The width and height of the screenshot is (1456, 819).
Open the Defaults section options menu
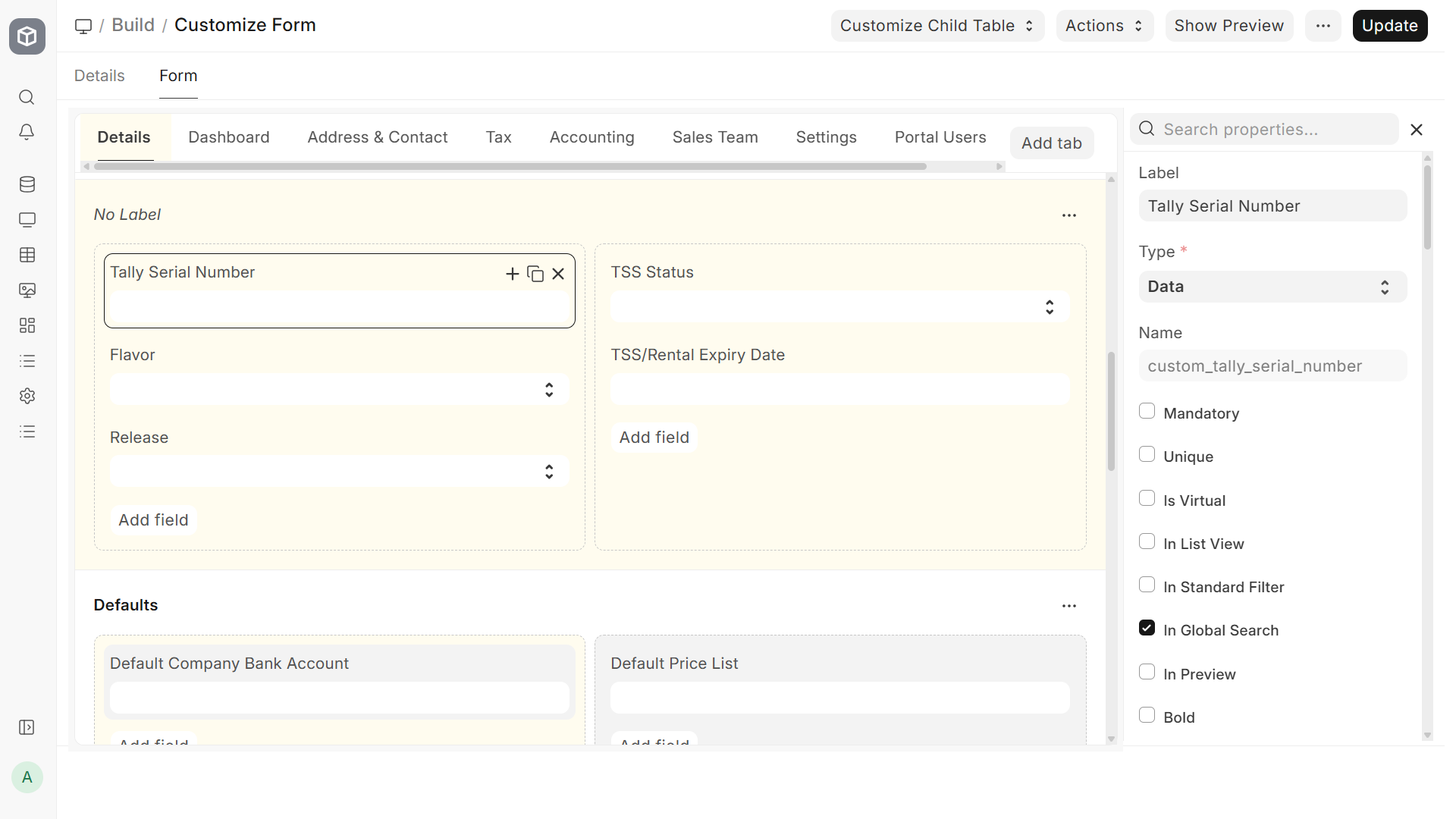[x=1069, y=606]
